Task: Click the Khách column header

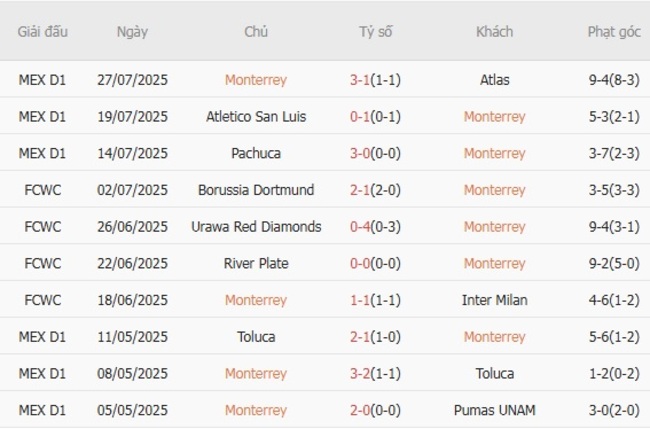Action: [494, 32]
